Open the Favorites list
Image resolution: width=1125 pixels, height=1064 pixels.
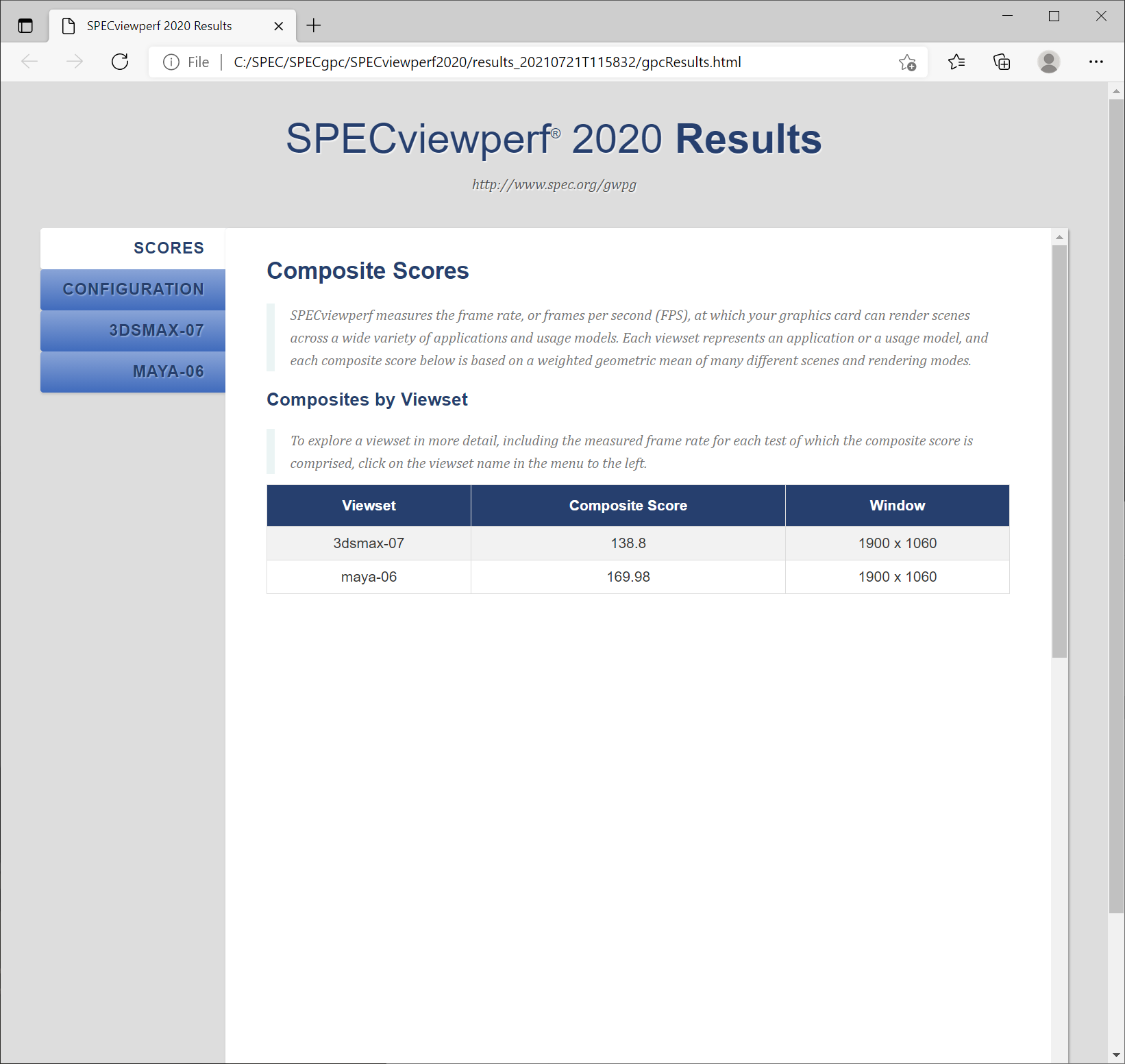pos(956,62)
